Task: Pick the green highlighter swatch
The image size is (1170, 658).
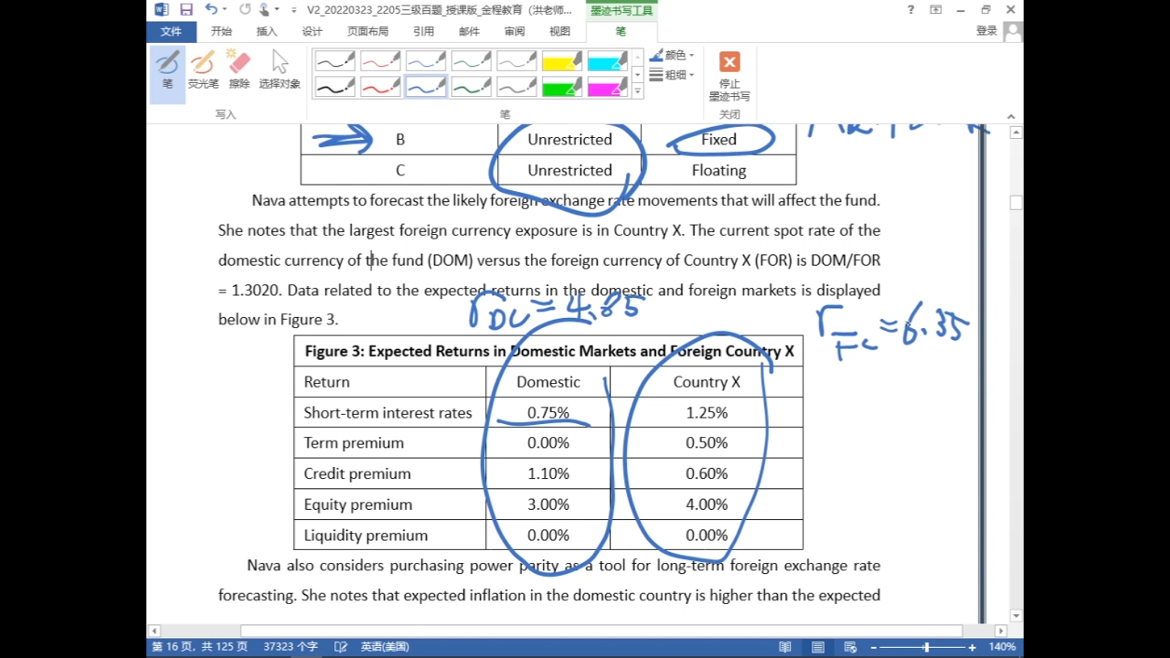Action: pyautogui.click(x=562, y=87)
